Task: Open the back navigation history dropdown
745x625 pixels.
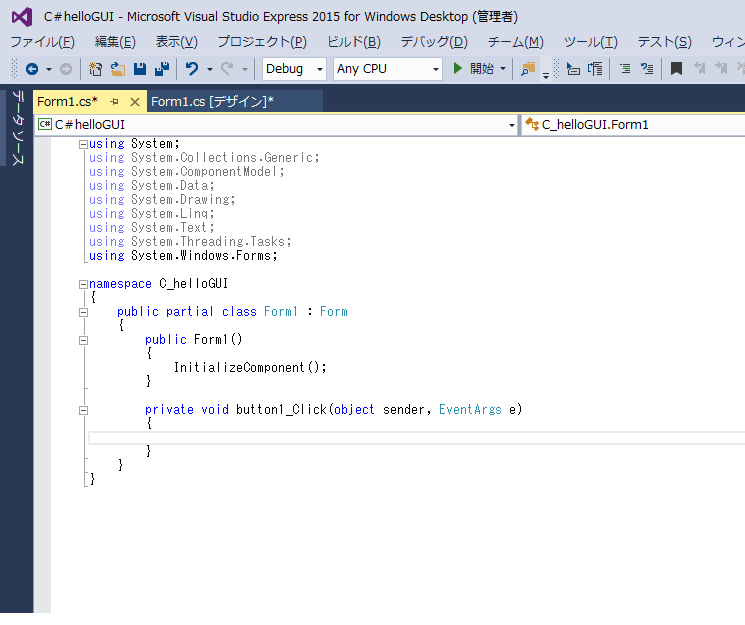Action: click(49, 69)
